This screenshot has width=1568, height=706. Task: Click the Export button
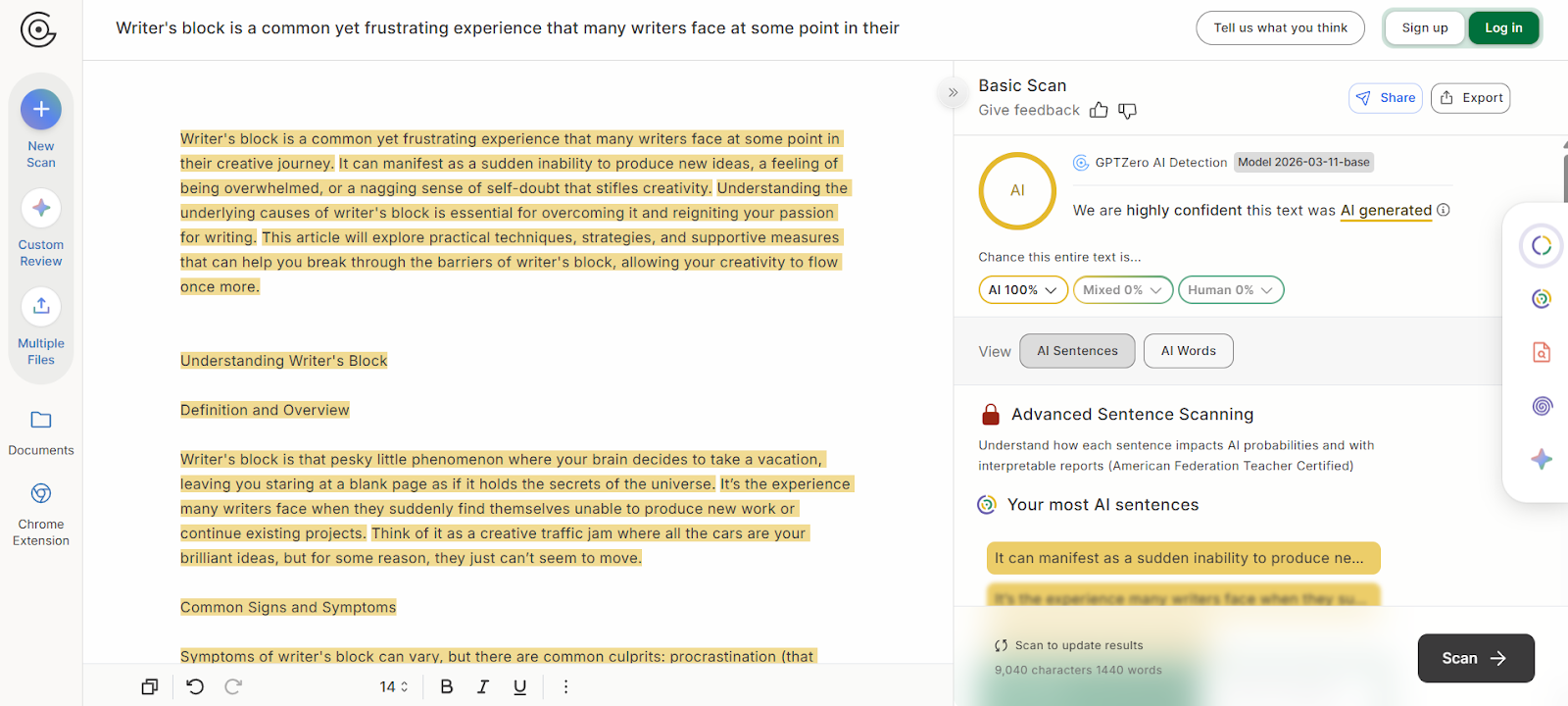click(1470, 98)
